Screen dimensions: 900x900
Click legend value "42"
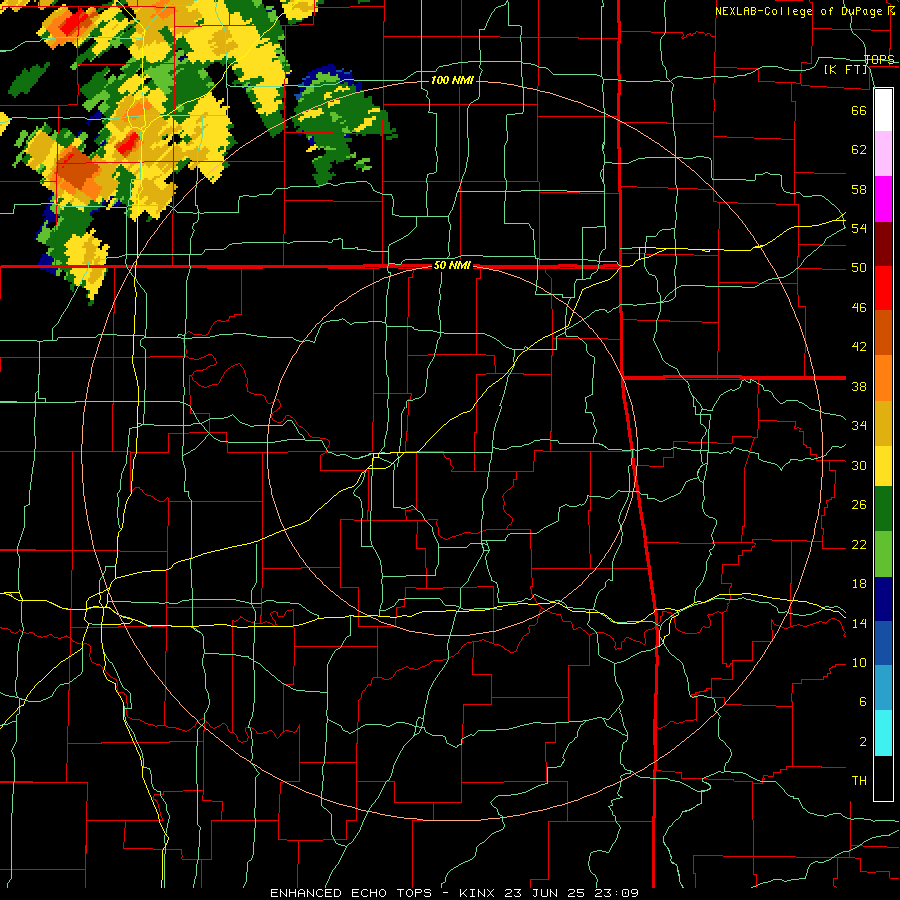pyautogui.click(x=859, y=347)
